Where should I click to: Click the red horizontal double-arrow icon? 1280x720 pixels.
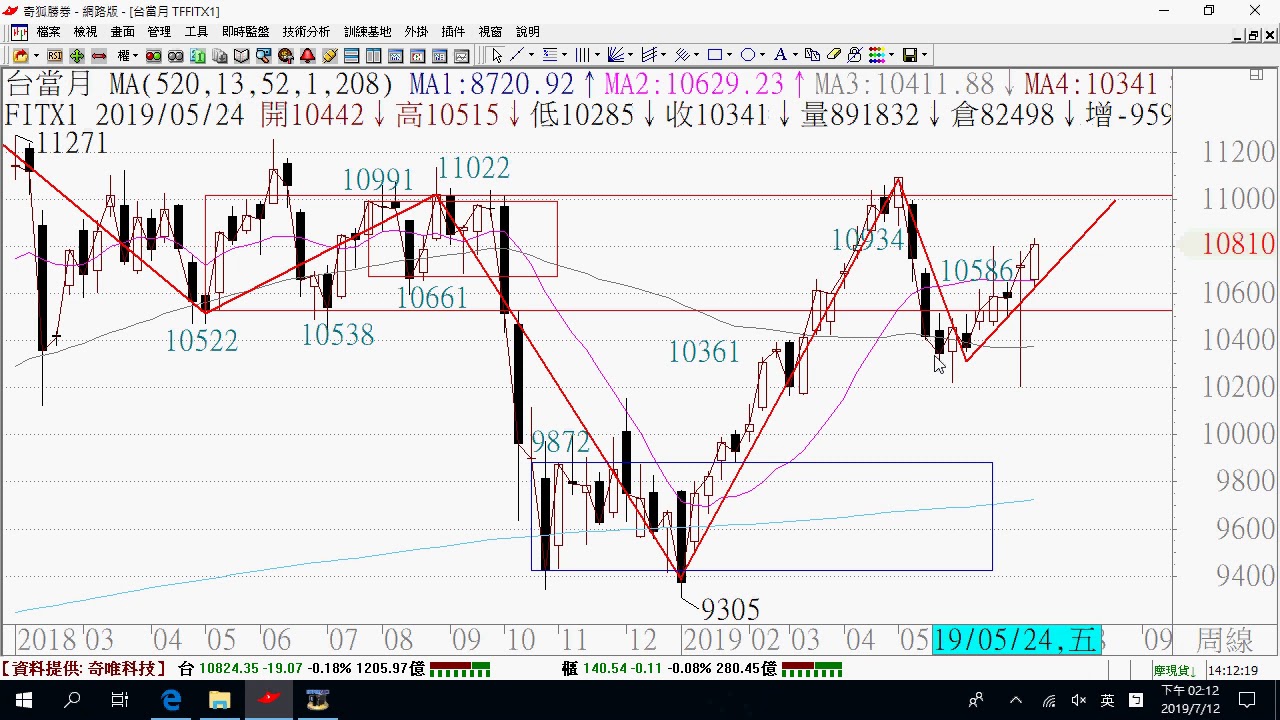point(99,55)
